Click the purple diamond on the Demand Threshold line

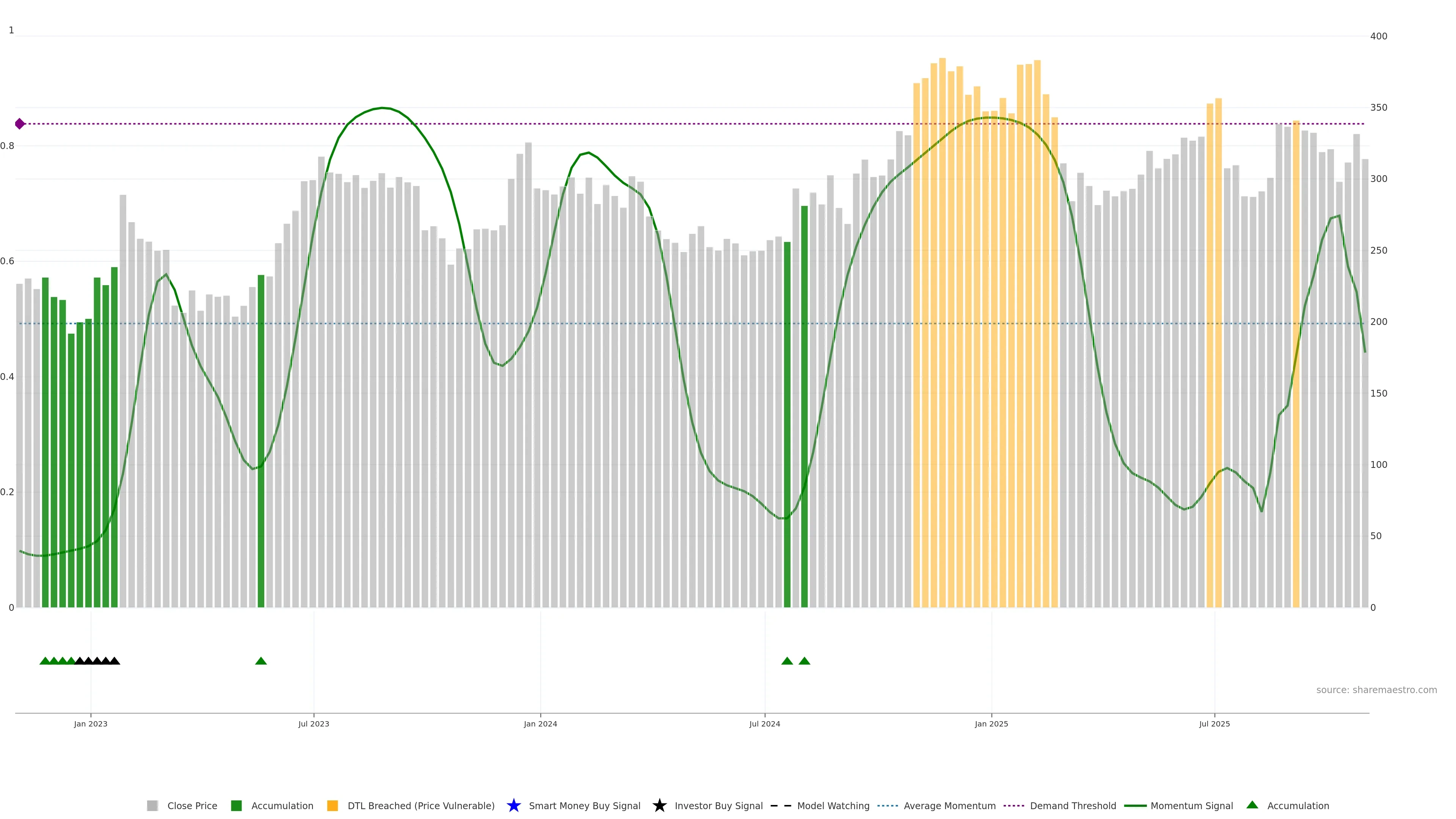[x=20, y=124]
